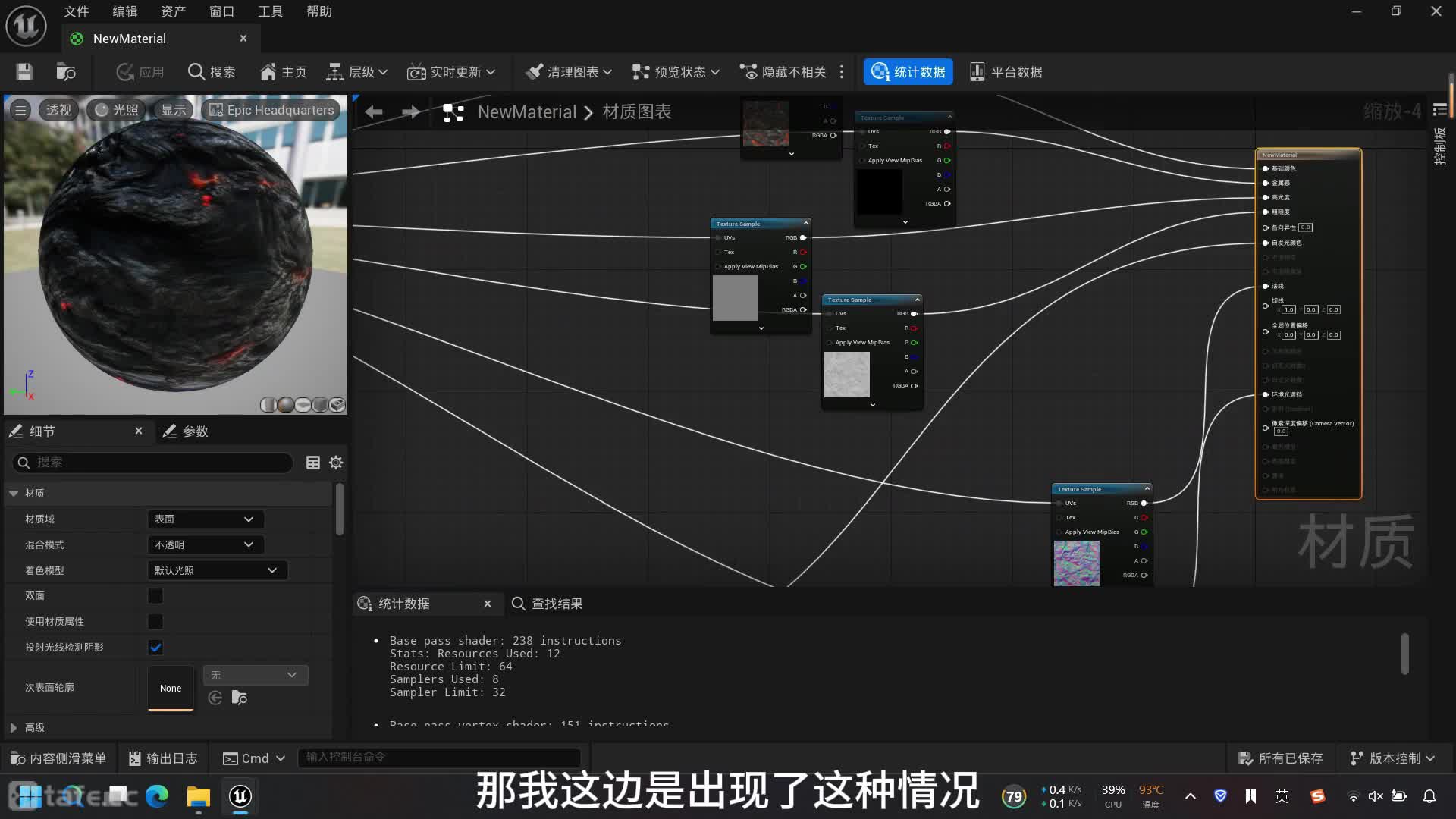Open details property matrix table icon

[x=312, y=463]
